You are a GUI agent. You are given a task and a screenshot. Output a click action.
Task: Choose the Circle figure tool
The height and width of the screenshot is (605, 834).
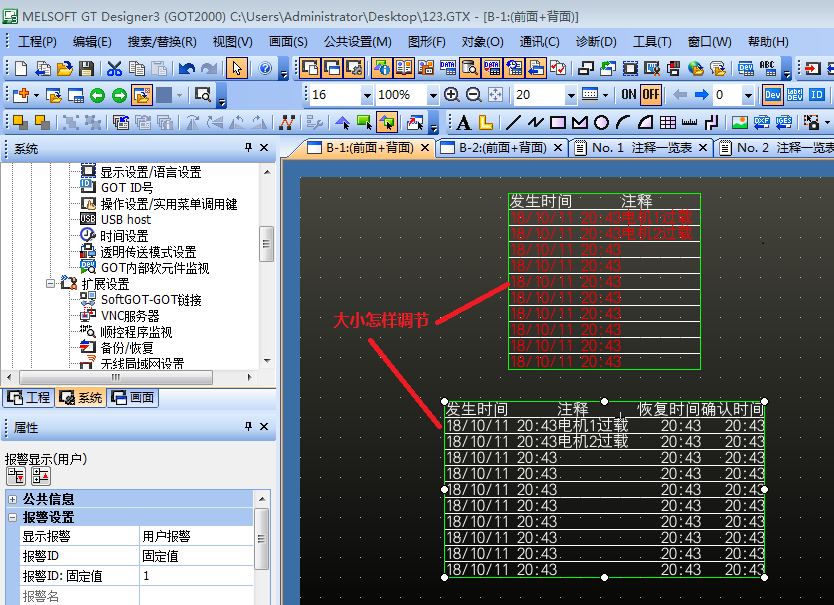[601, 122]
